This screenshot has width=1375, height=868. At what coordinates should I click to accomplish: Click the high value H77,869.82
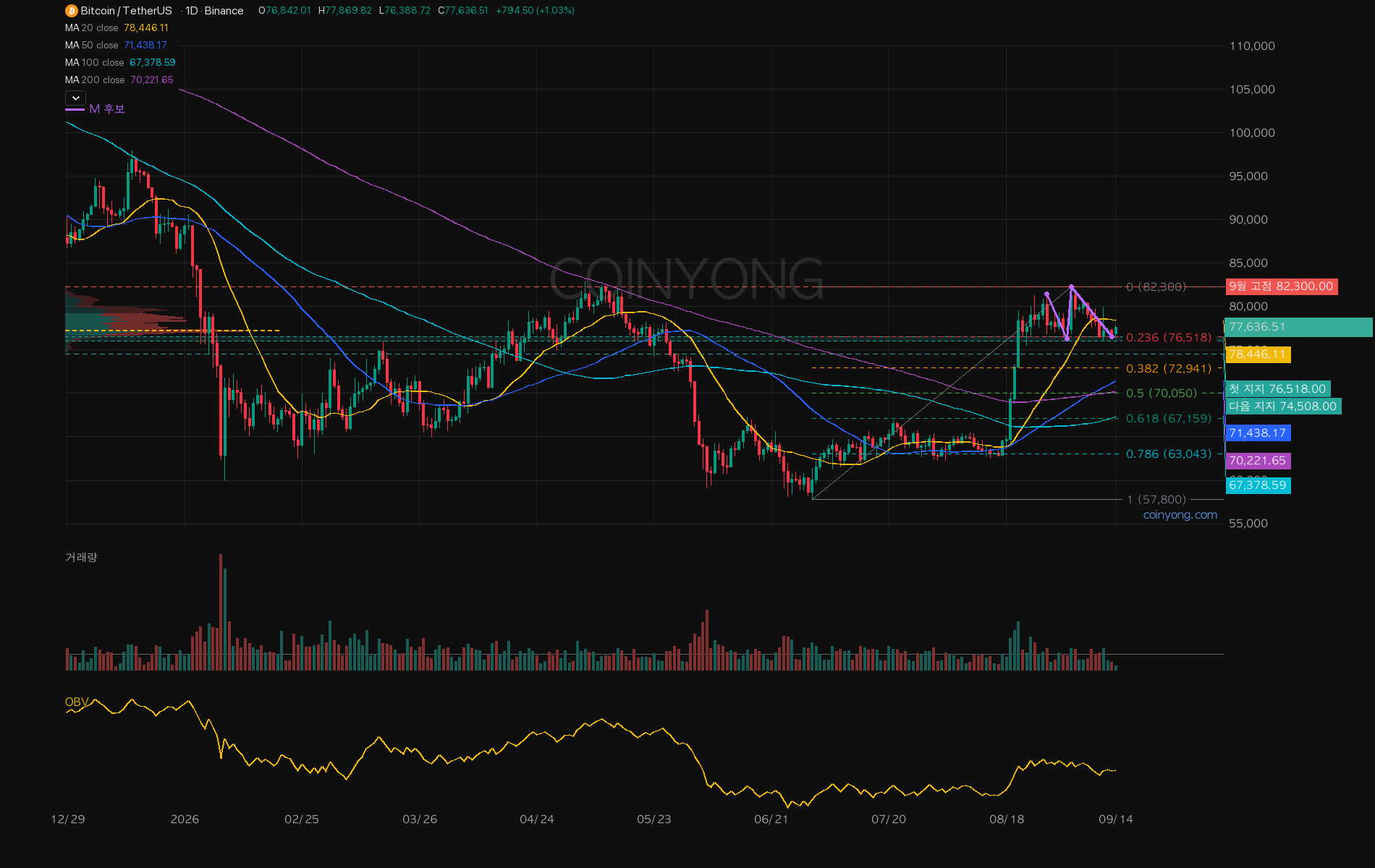click(x=345, y=11)
